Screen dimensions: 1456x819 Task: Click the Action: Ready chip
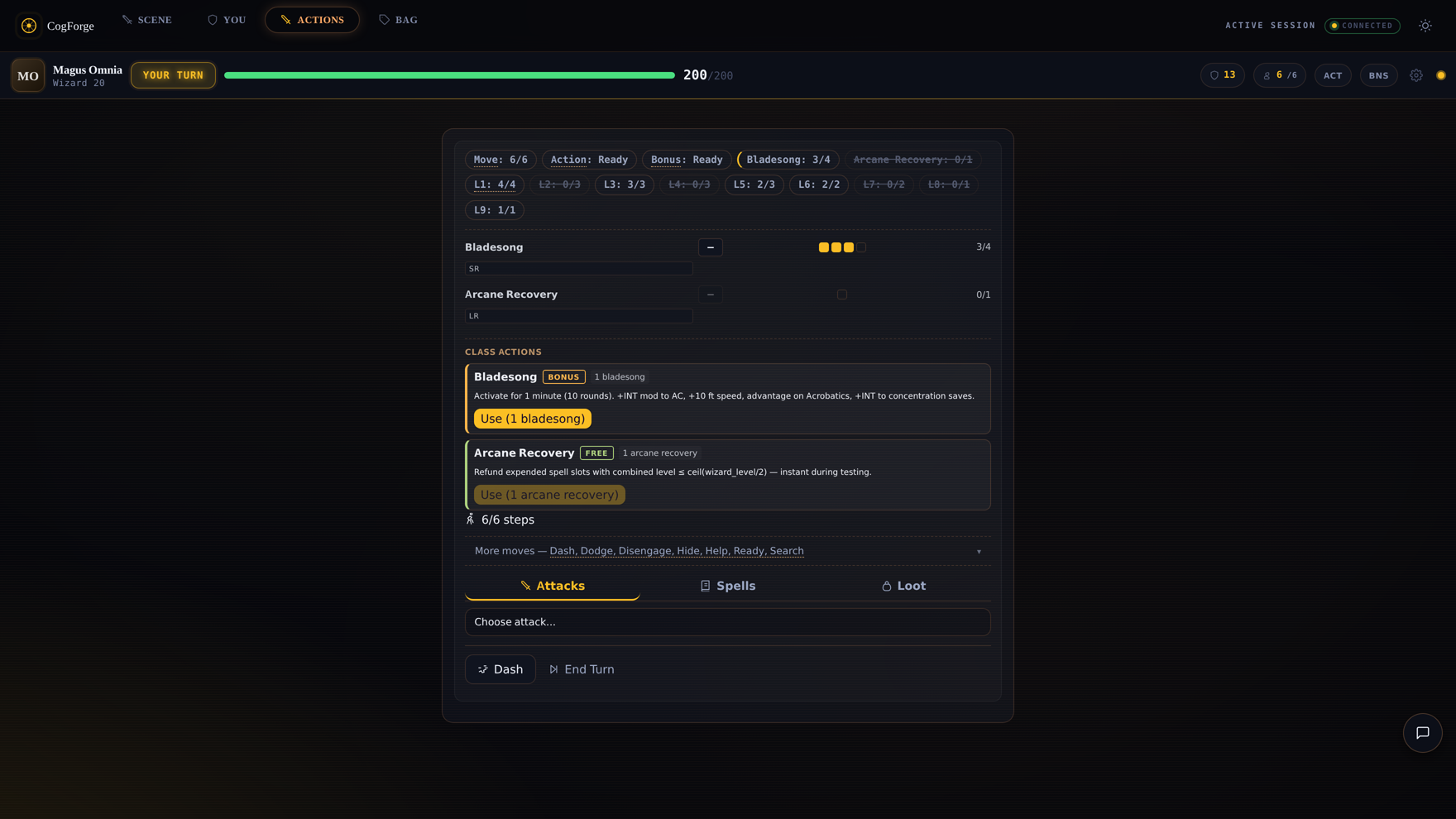[x=589, y=160]
